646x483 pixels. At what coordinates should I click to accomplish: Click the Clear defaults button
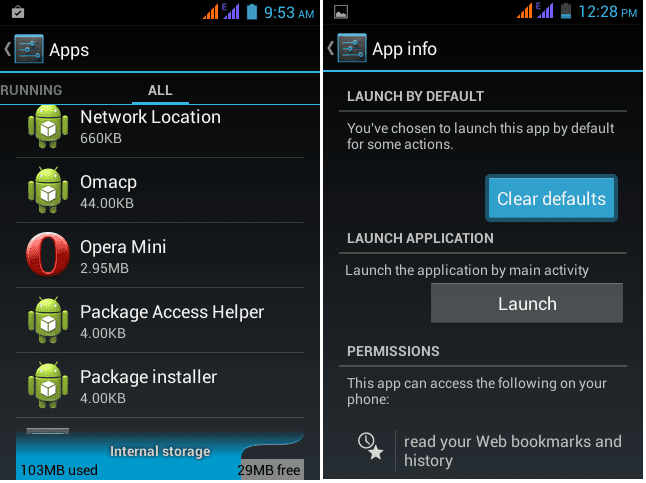[551, 198]
